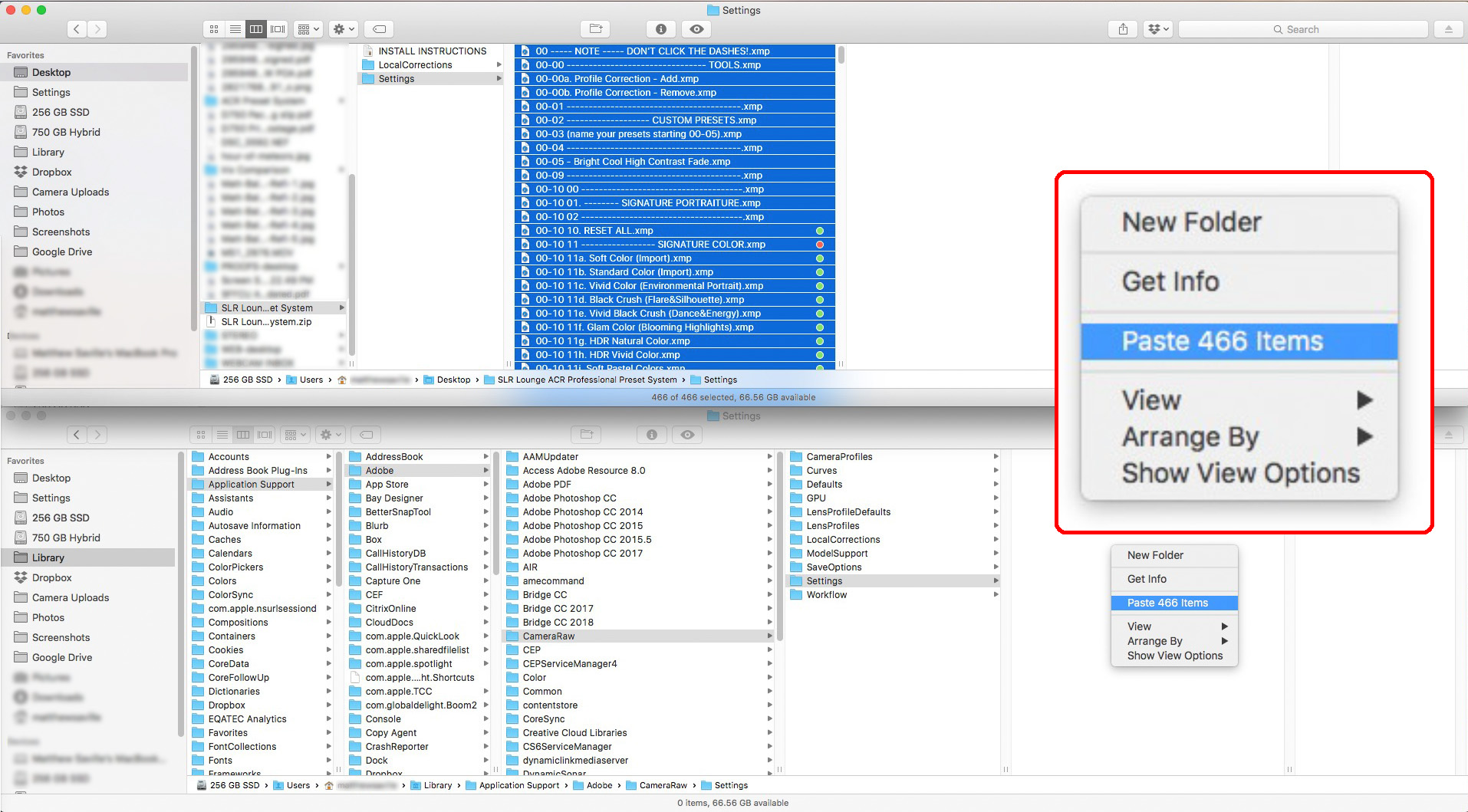Viewport: 1468px width, 812px height.
Task: Go back using top window's back arrow
Action: [77, 29]
